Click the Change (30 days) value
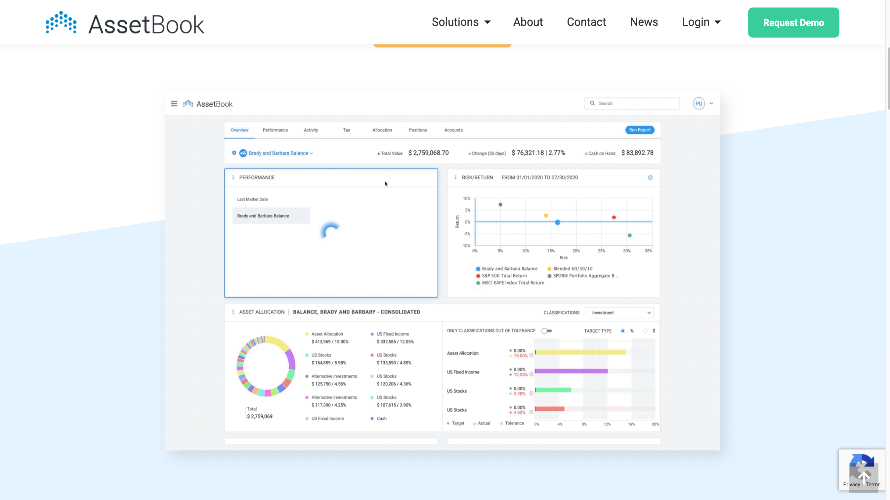The height and width of the screenshot is (500, 890). pyautogui.click(x=538, y=153)
